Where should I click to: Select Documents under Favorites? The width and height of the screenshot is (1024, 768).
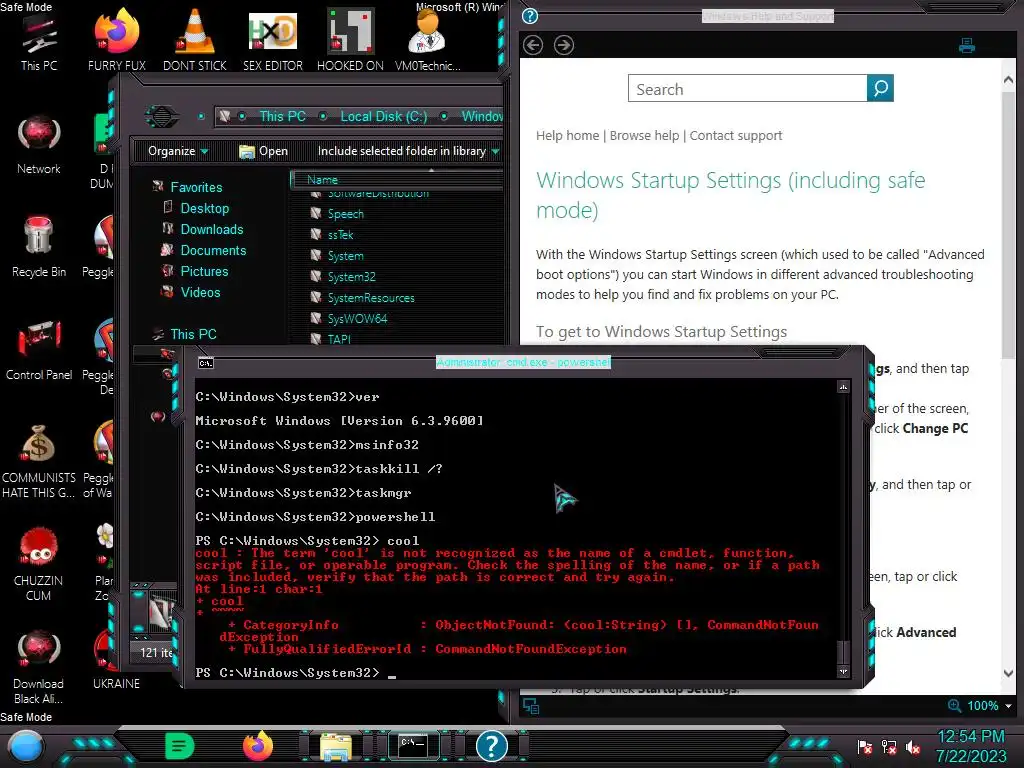pyautogui.click(x=213, y=250)
